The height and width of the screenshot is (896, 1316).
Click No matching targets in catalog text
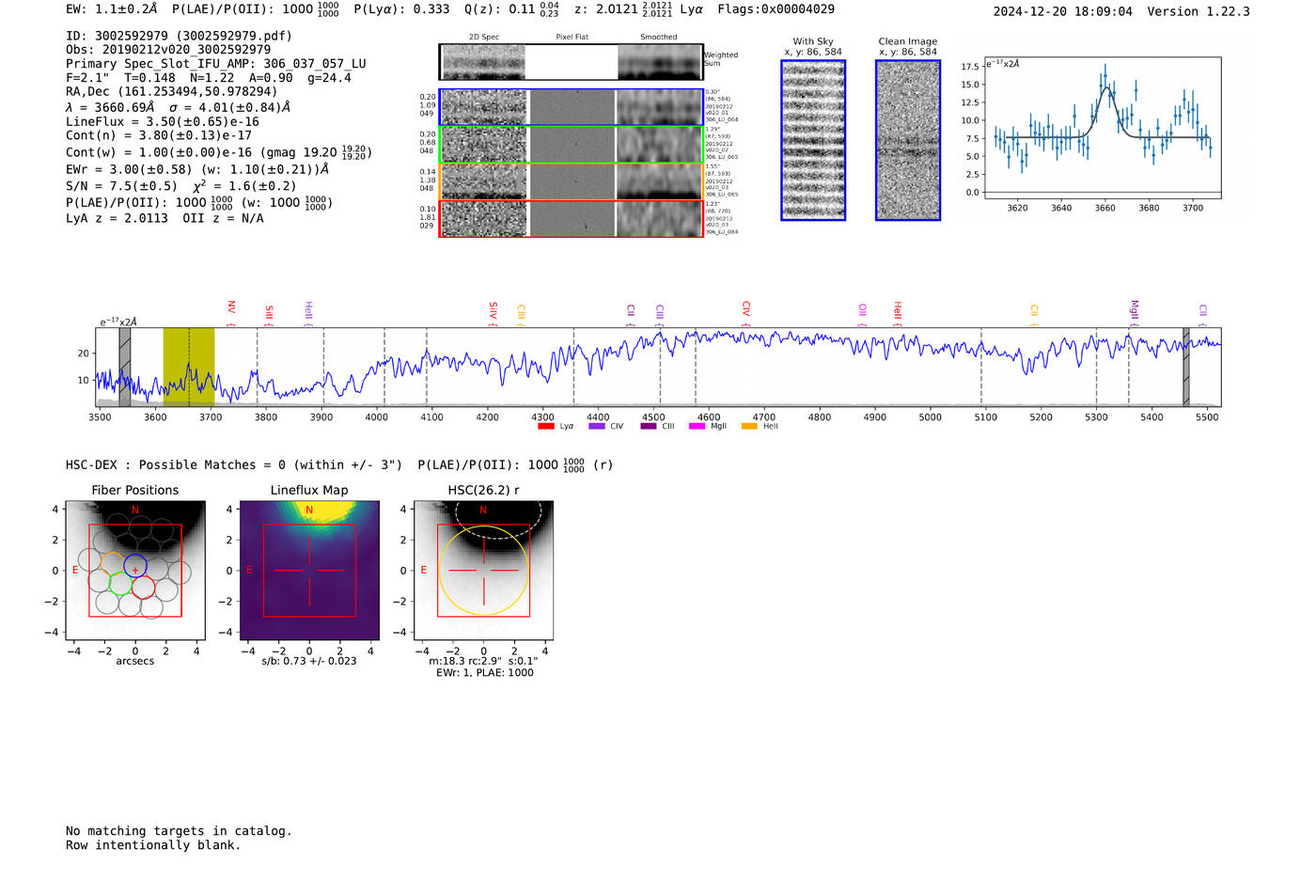(179, 831)
